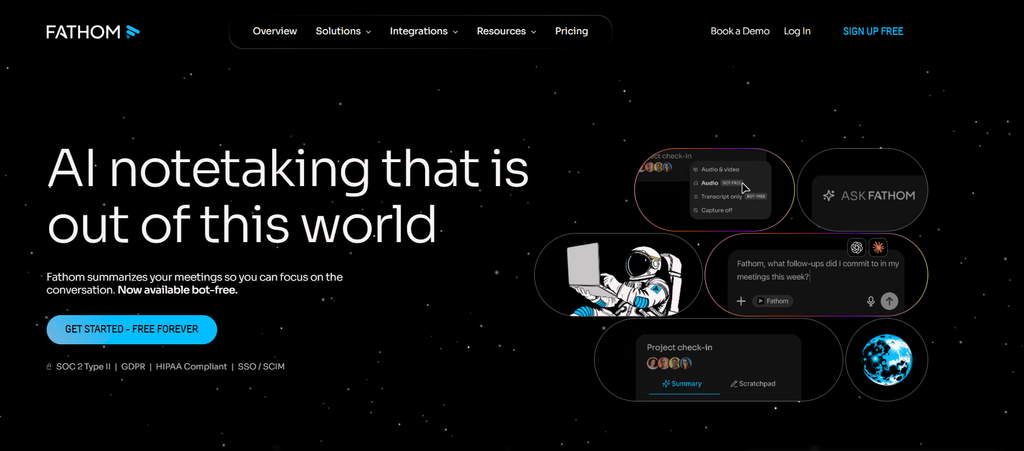Image resolution: width=1024 pixels, height=451 pixels.
Task: Select the Claude starburst icon
Action: [x=878, y=247]
